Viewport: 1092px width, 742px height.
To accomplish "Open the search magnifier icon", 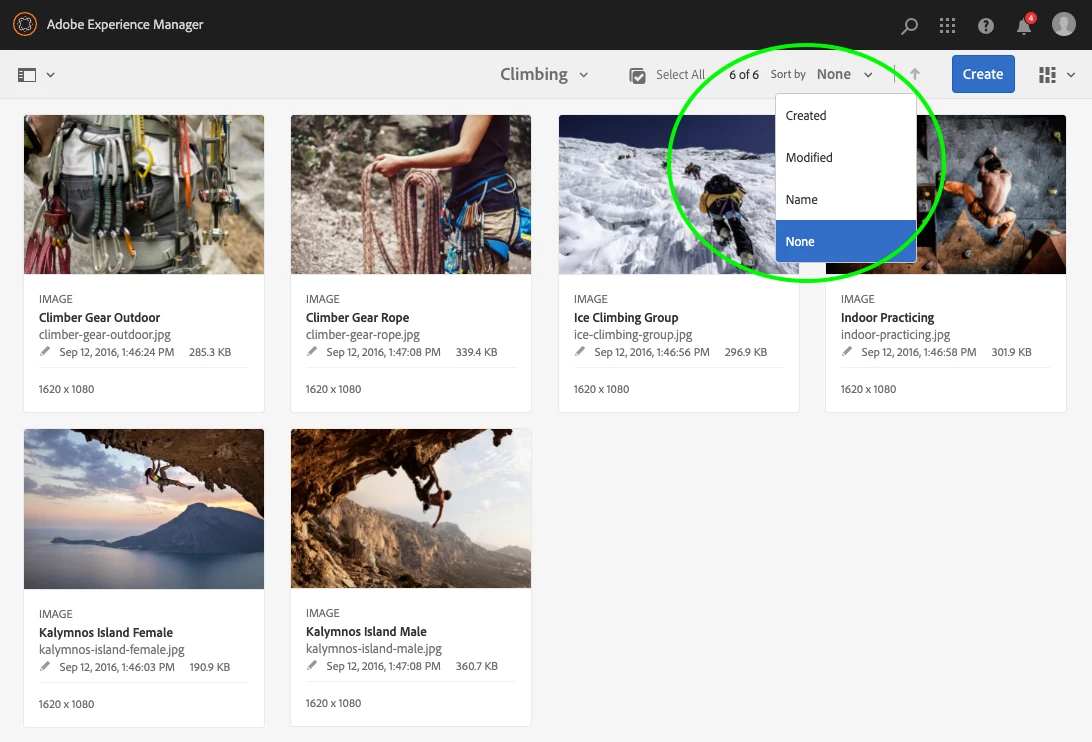I will pos(909,26).
